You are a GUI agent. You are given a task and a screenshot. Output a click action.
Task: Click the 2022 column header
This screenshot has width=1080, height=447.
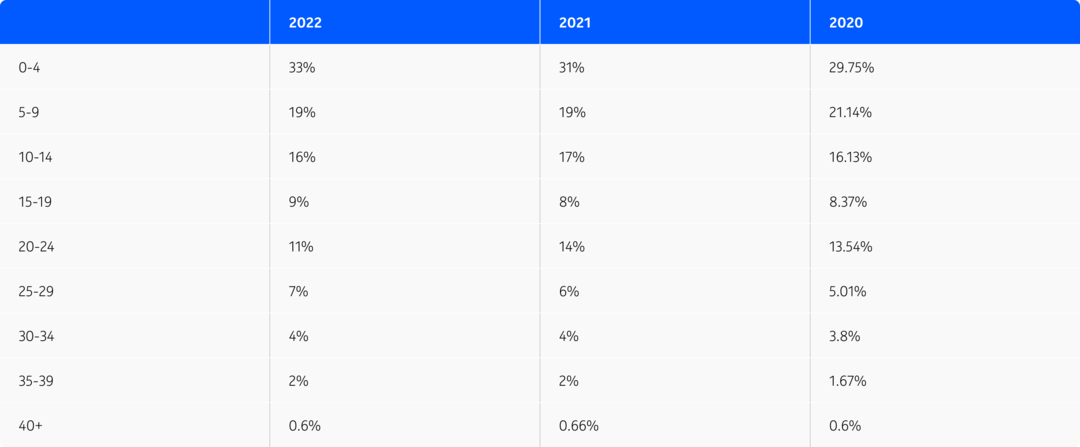[305, 23]
